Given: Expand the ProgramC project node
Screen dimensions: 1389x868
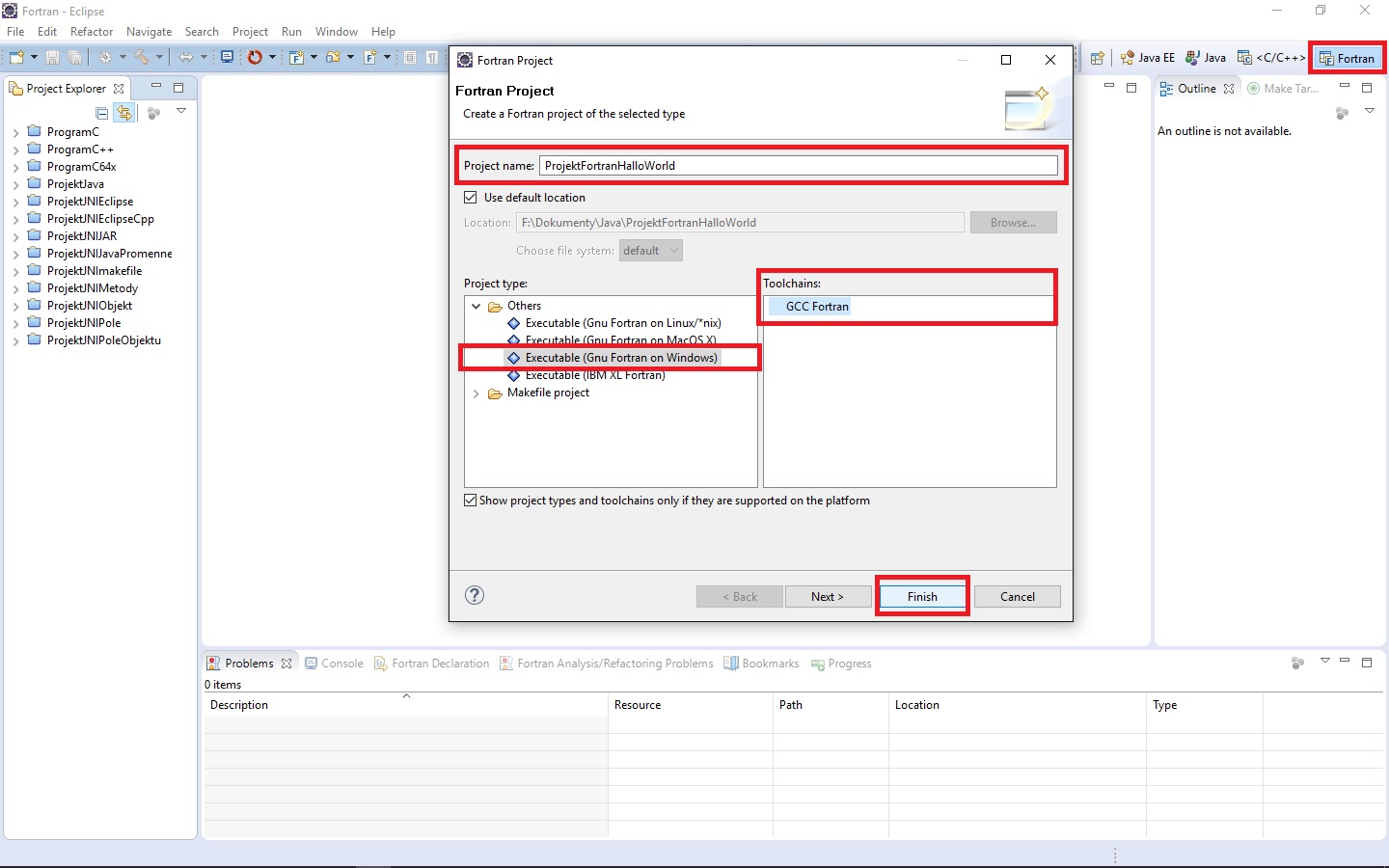Looking at the screenshot, I should [15, 133].
